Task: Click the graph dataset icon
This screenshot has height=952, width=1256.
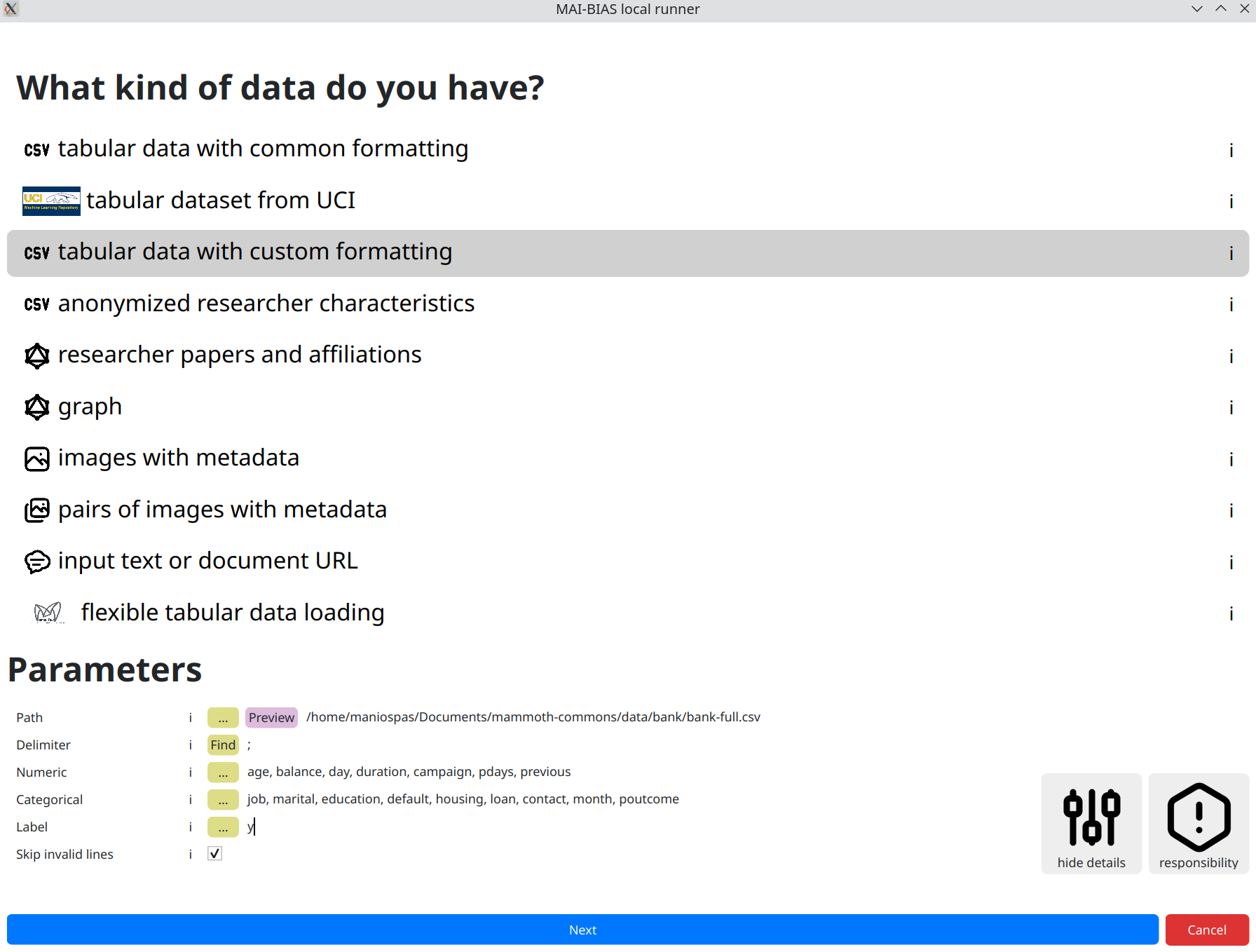Action: tap(37, 407)
